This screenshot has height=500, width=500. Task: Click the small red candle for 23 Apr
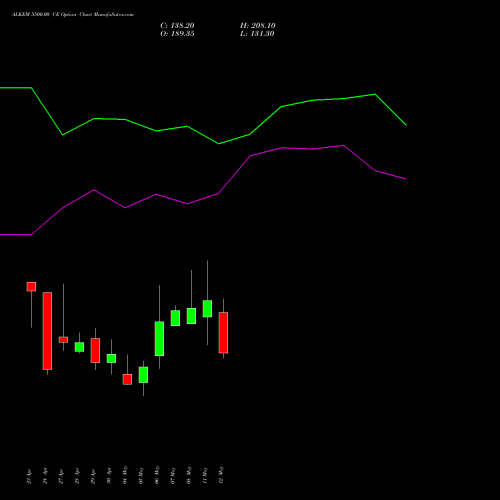click(x=31, y=287)
